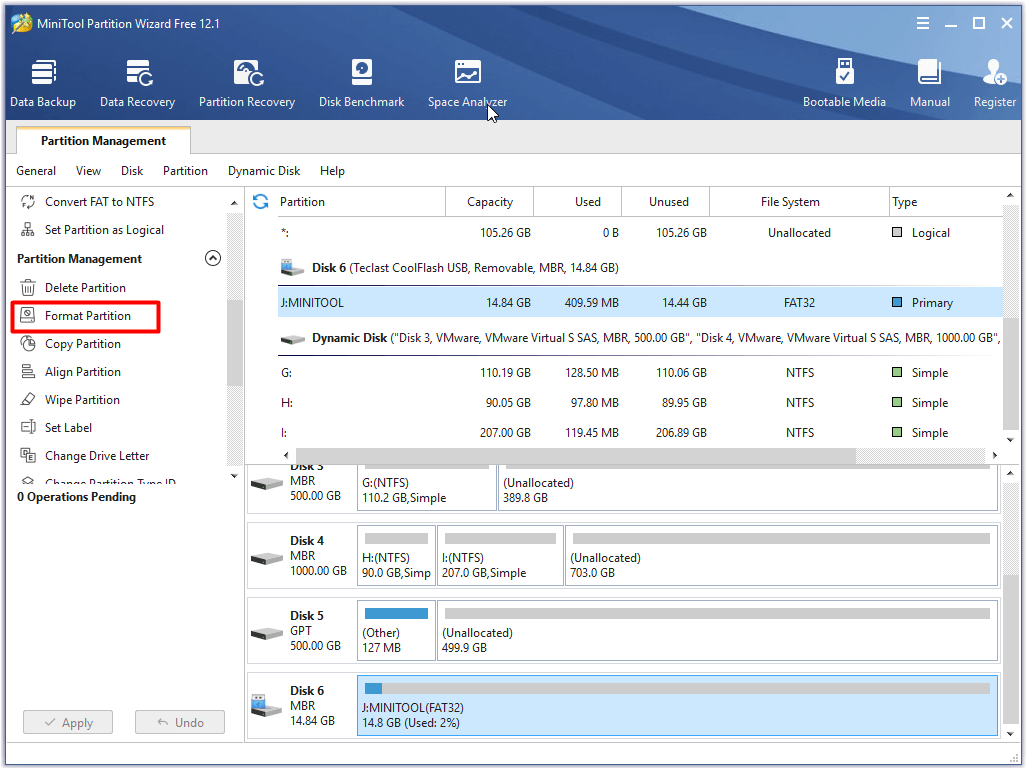Open the Manual
Screen dimensions: 1027x768
[x=930, y=84]
